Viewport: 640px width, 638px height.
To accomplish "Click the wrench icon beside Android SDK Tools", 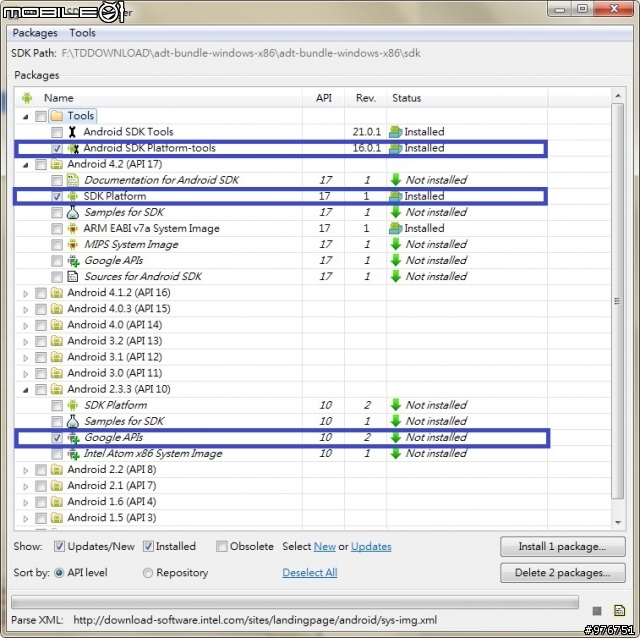I will (x=72, y=132).
